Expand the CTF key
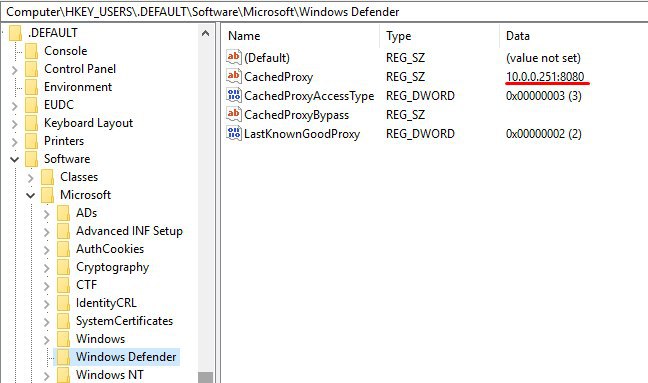648x383 pixels. tap(46, 286)
